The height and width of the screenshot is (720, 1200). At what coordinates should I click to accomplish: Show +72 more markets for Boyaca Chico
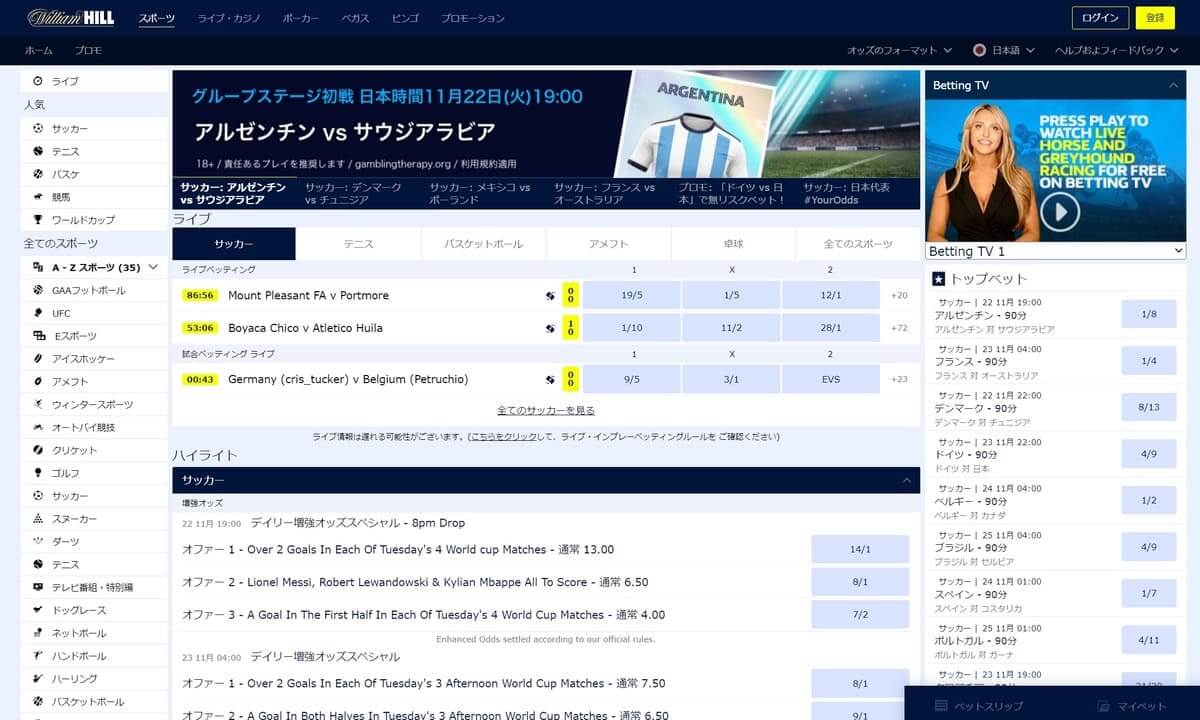(899, 328)
